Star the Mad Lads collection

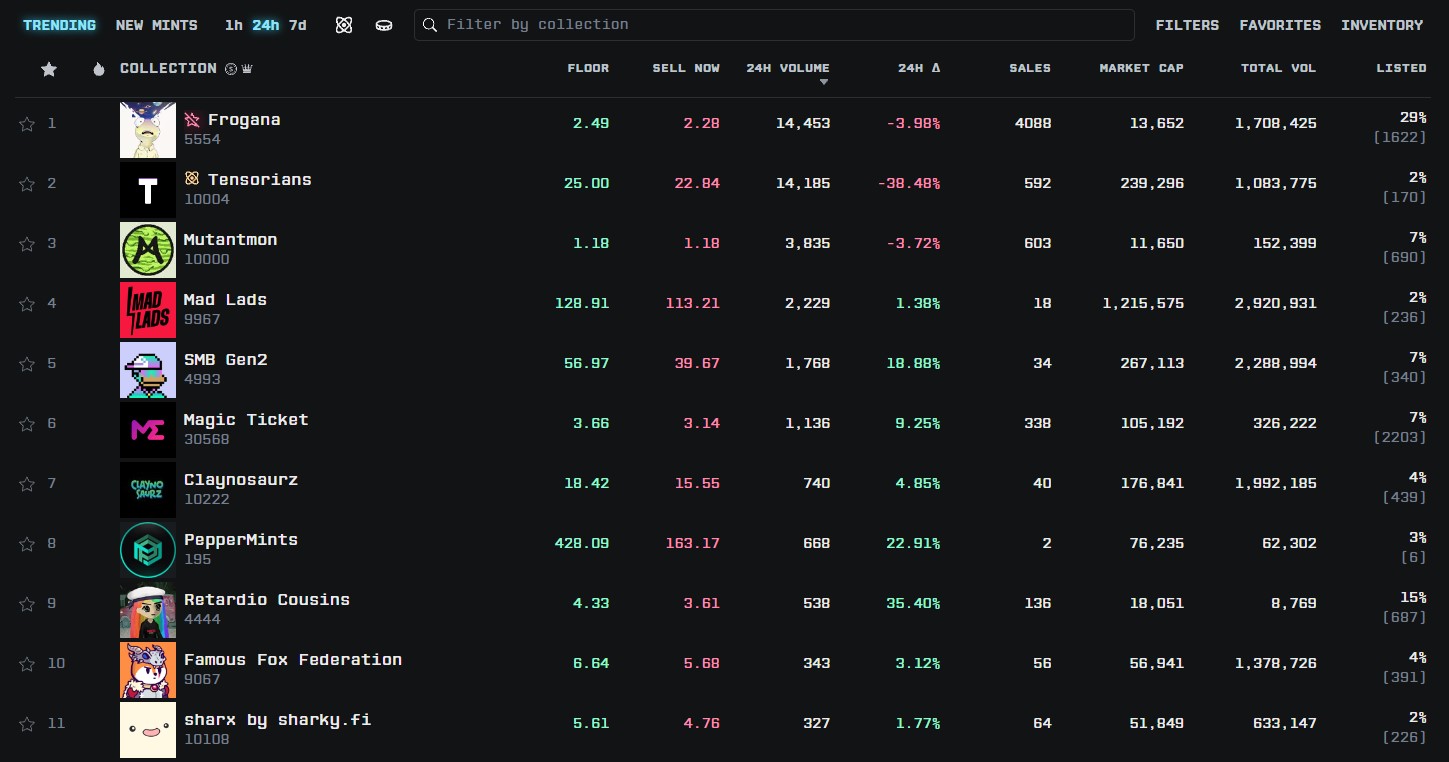tap(27, 304)
